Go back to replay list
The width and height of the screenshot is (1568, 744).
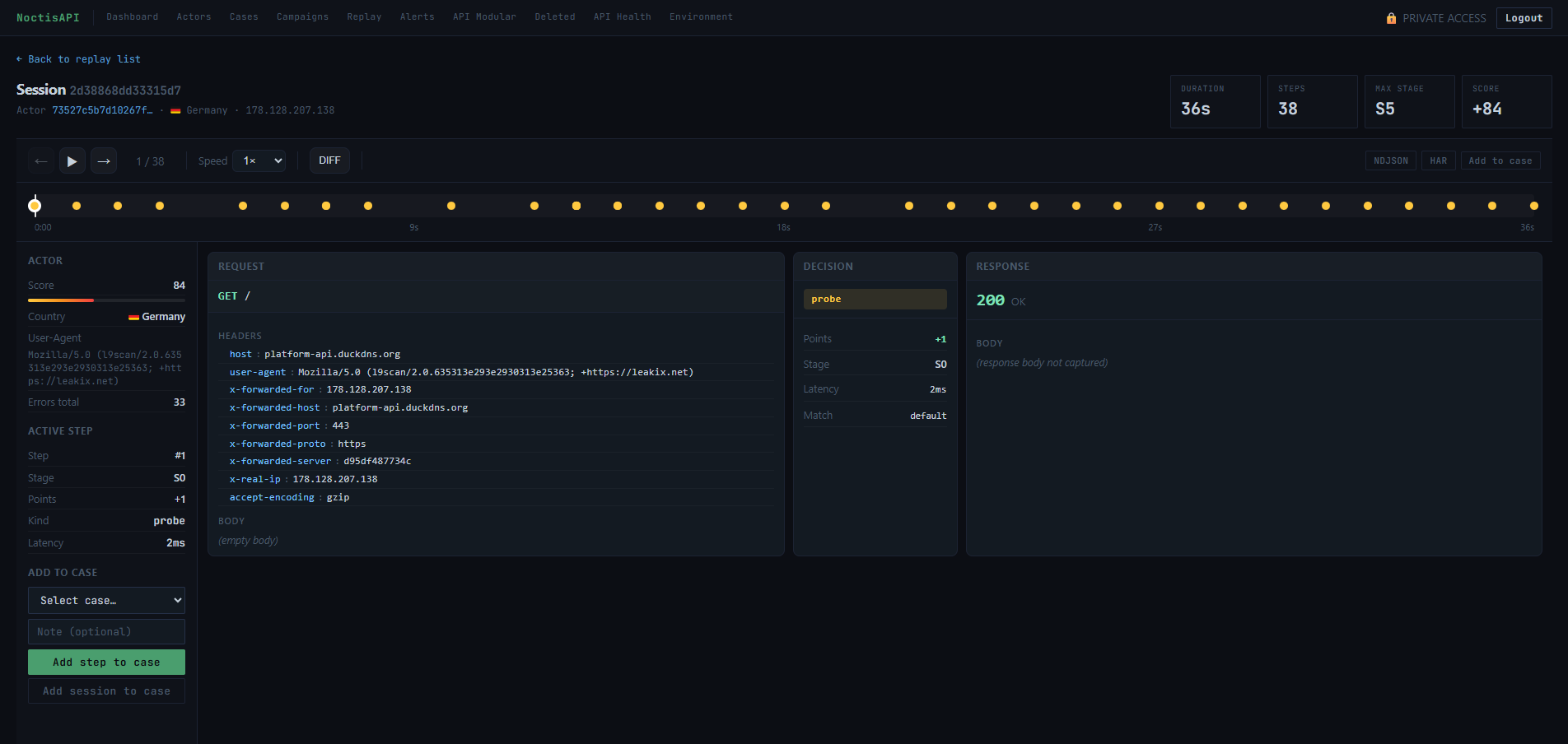coord(78,59)
